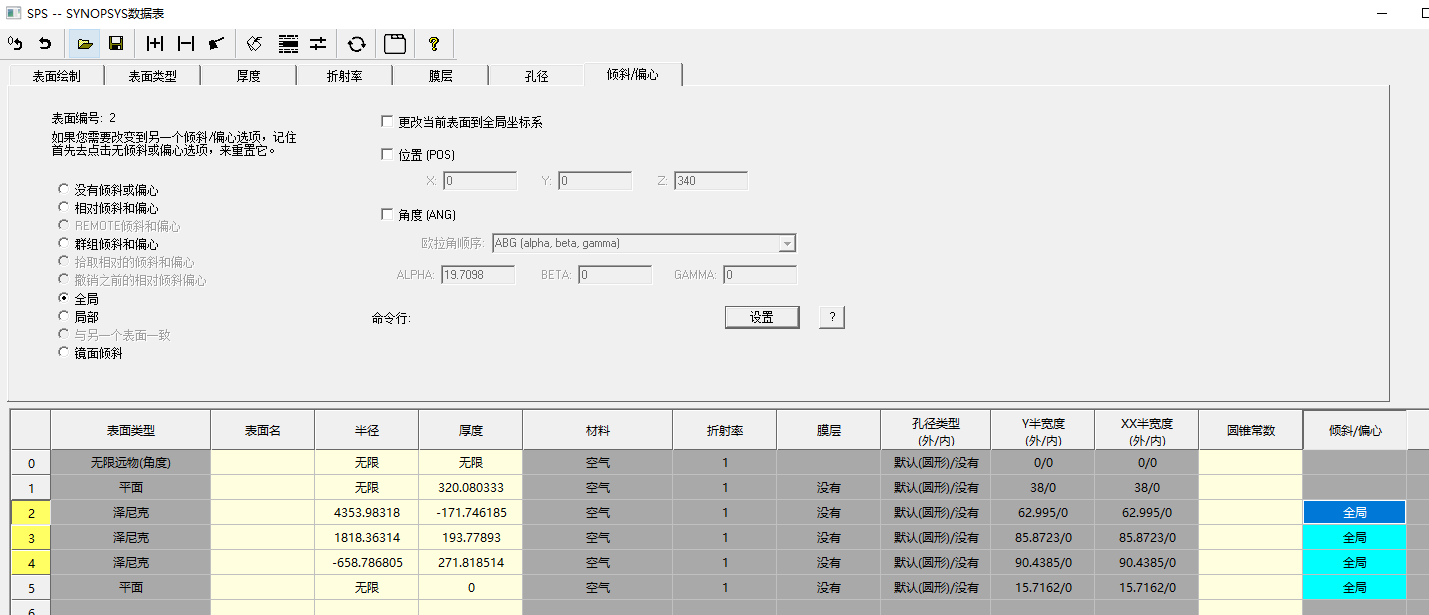Click the refresh circular arrows icon

pos(356,44)
